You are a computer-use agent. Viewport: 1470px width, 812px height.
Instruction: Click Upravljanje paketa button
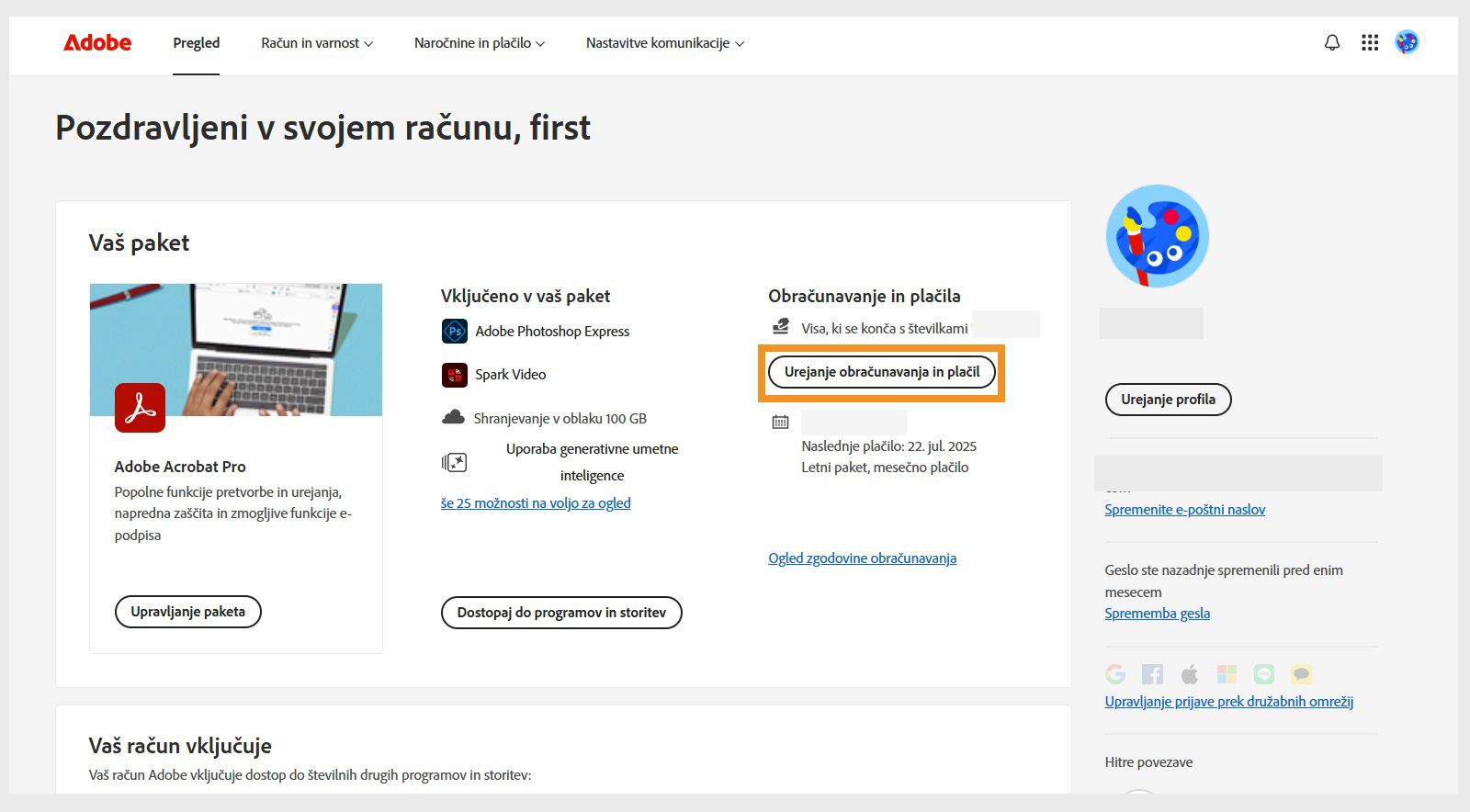pyautogui.click(x=188, y=612)
